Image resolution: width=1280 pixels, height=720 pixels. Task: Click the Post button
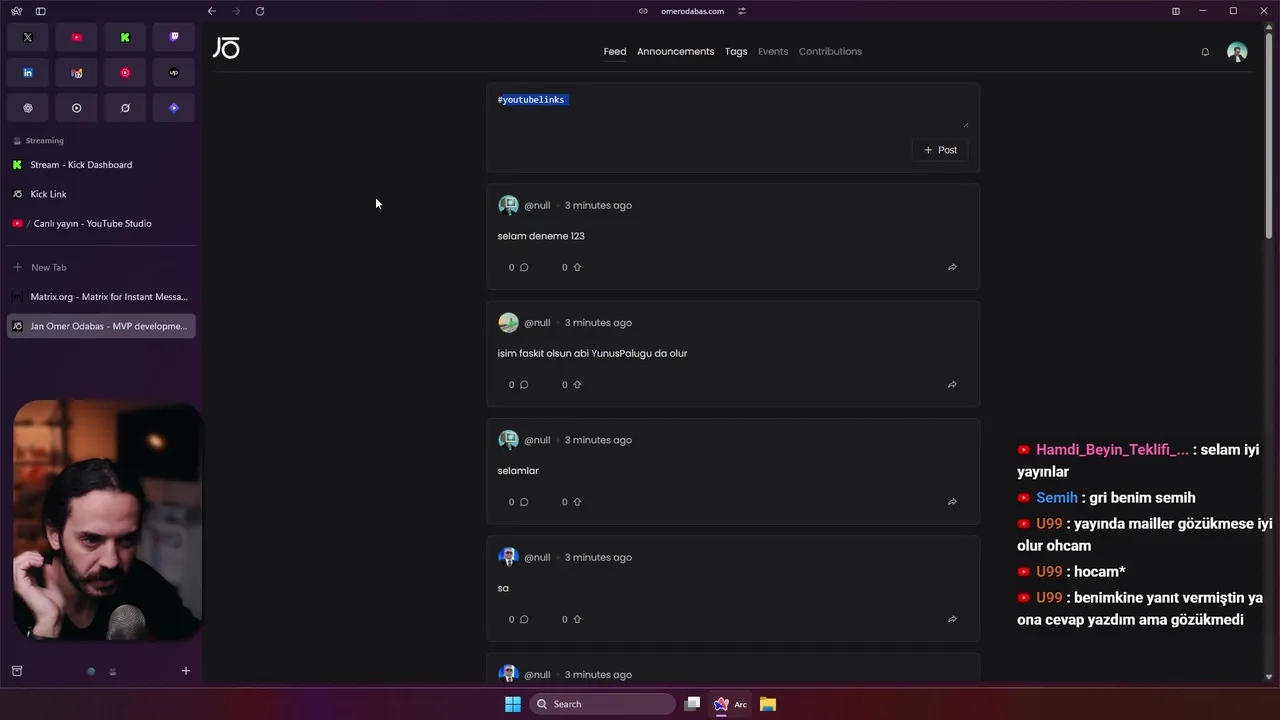(940, 150)
